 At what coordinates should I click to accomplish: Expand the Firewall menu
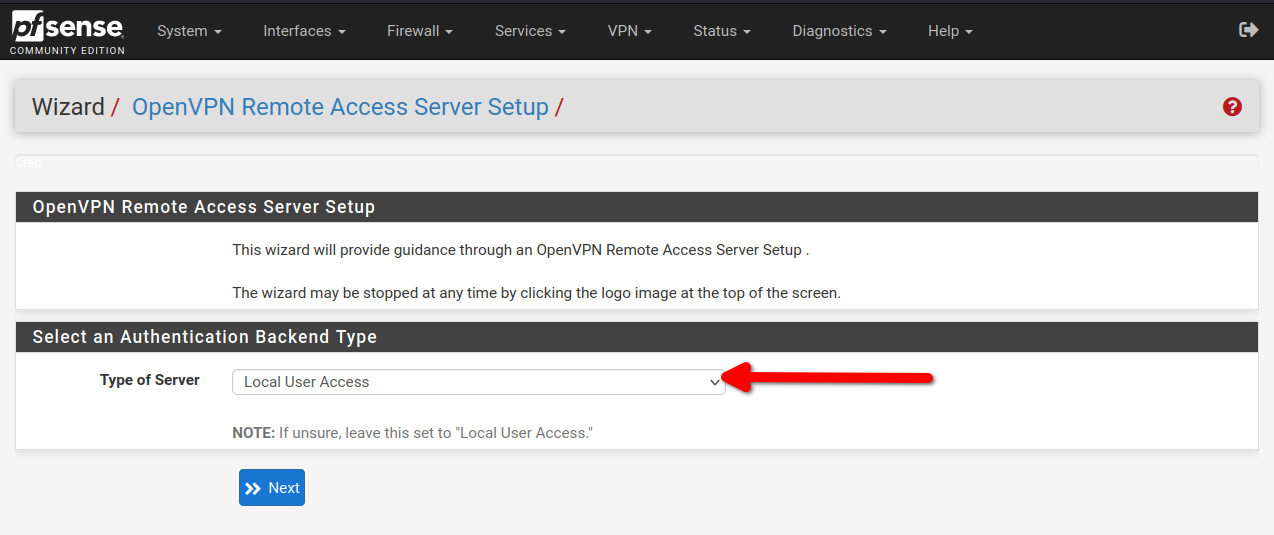point(420,31)
